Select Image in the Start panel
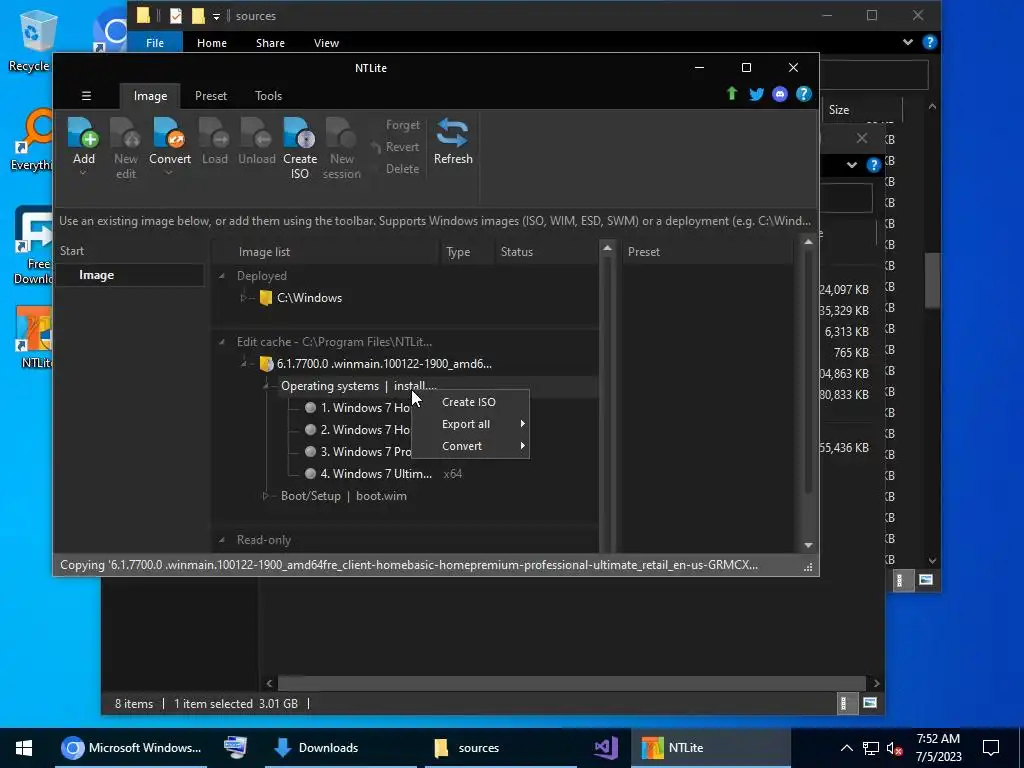Viewport: 1024px width, 768px height. [x=129, y=275]
